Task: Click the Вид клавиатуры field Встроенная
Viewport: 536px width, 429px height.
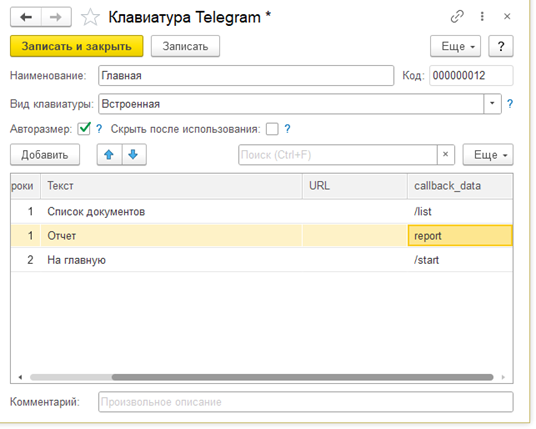Action: [291, 104]
